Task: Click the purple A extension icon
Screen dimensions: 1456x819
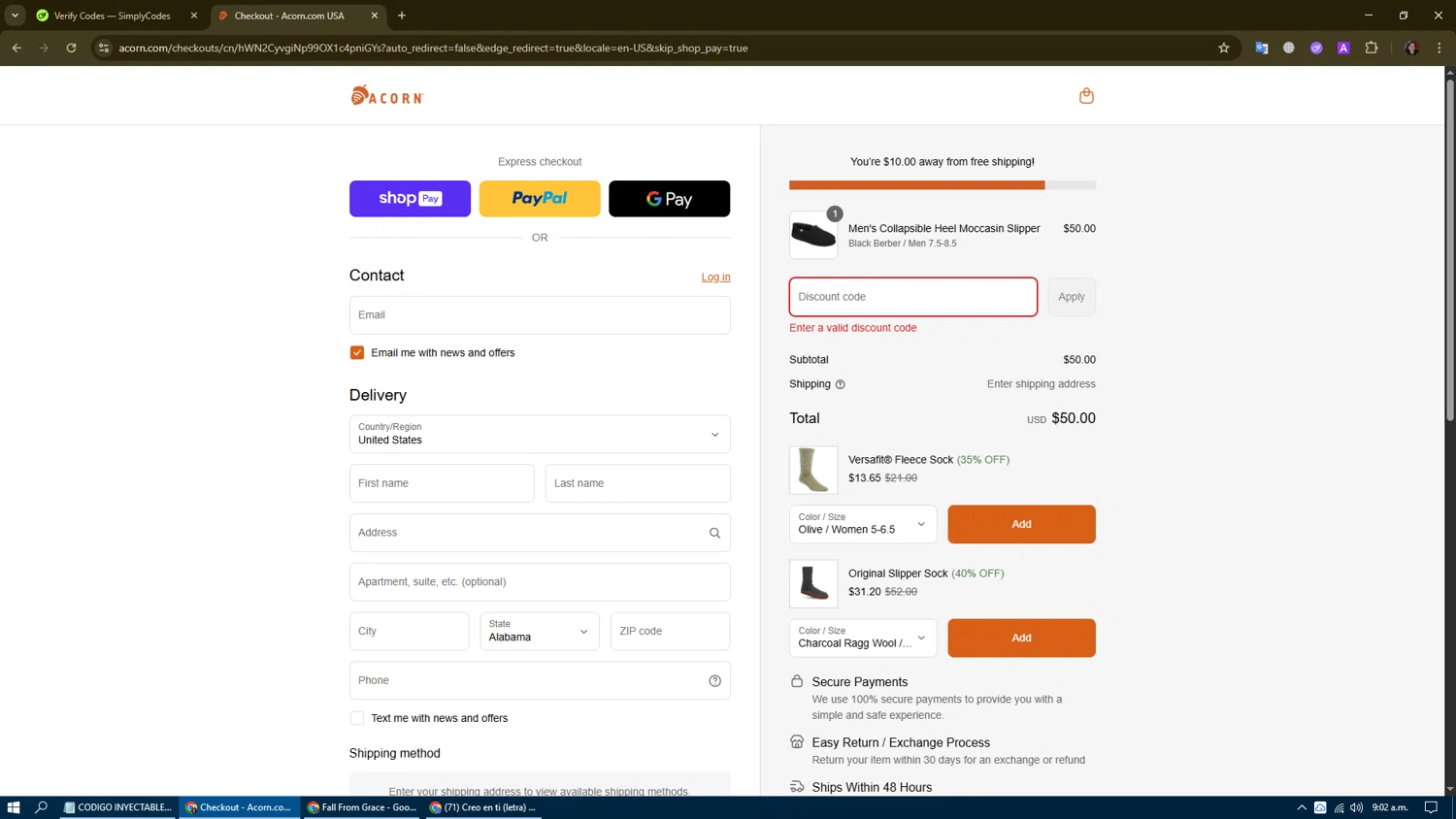Action: tap(1343, 48)
